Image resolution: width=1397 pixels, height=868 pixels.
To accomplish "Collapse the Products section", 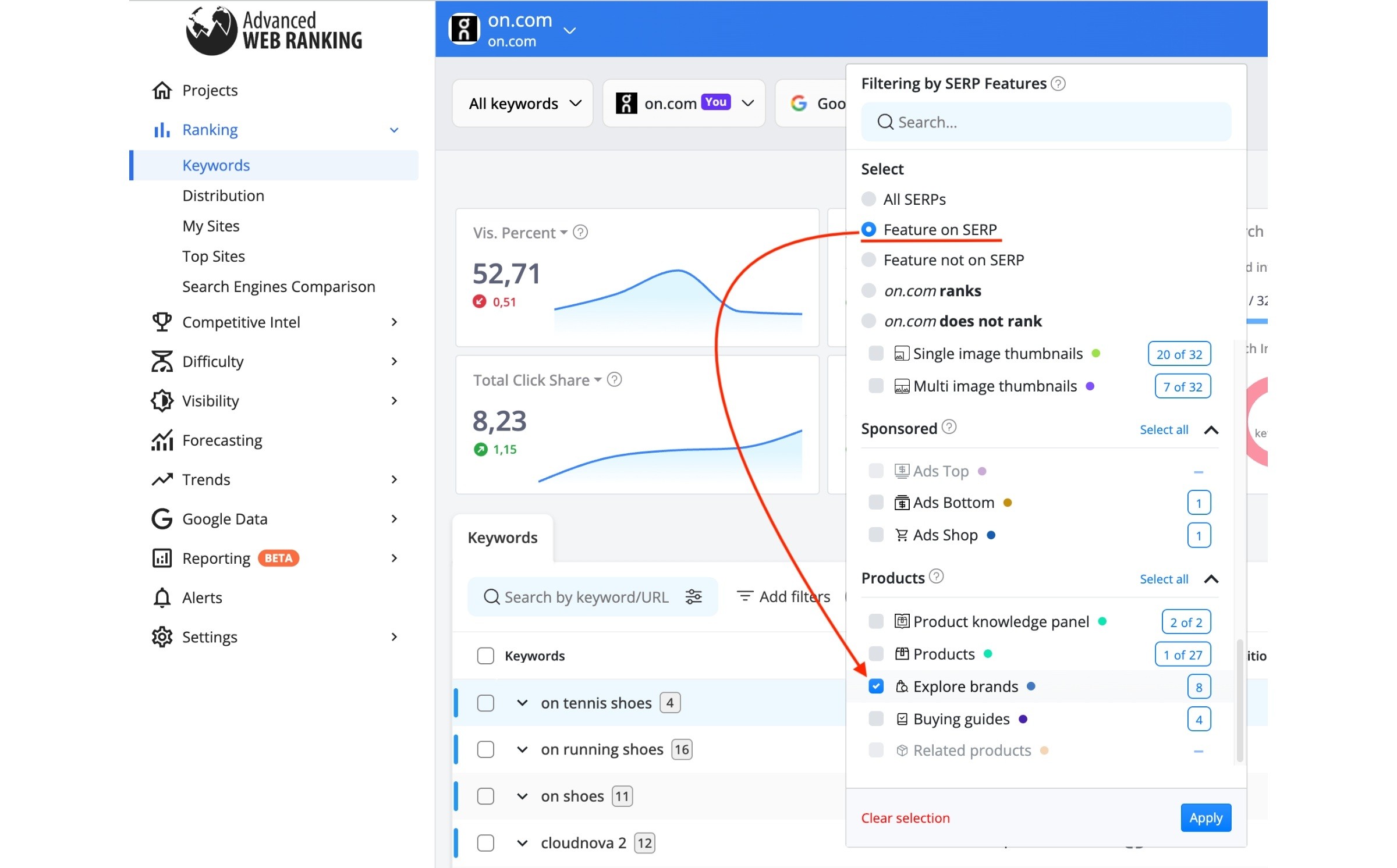I will (x=1211, y=579).
